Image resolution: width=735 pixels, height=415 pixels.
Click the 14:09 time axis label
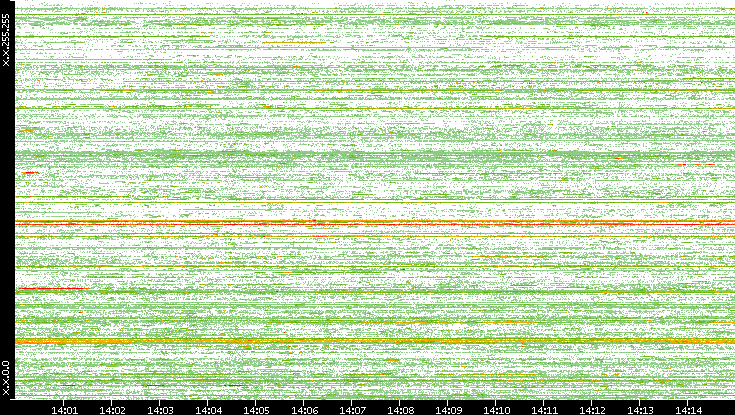click(x=448, y=410)
